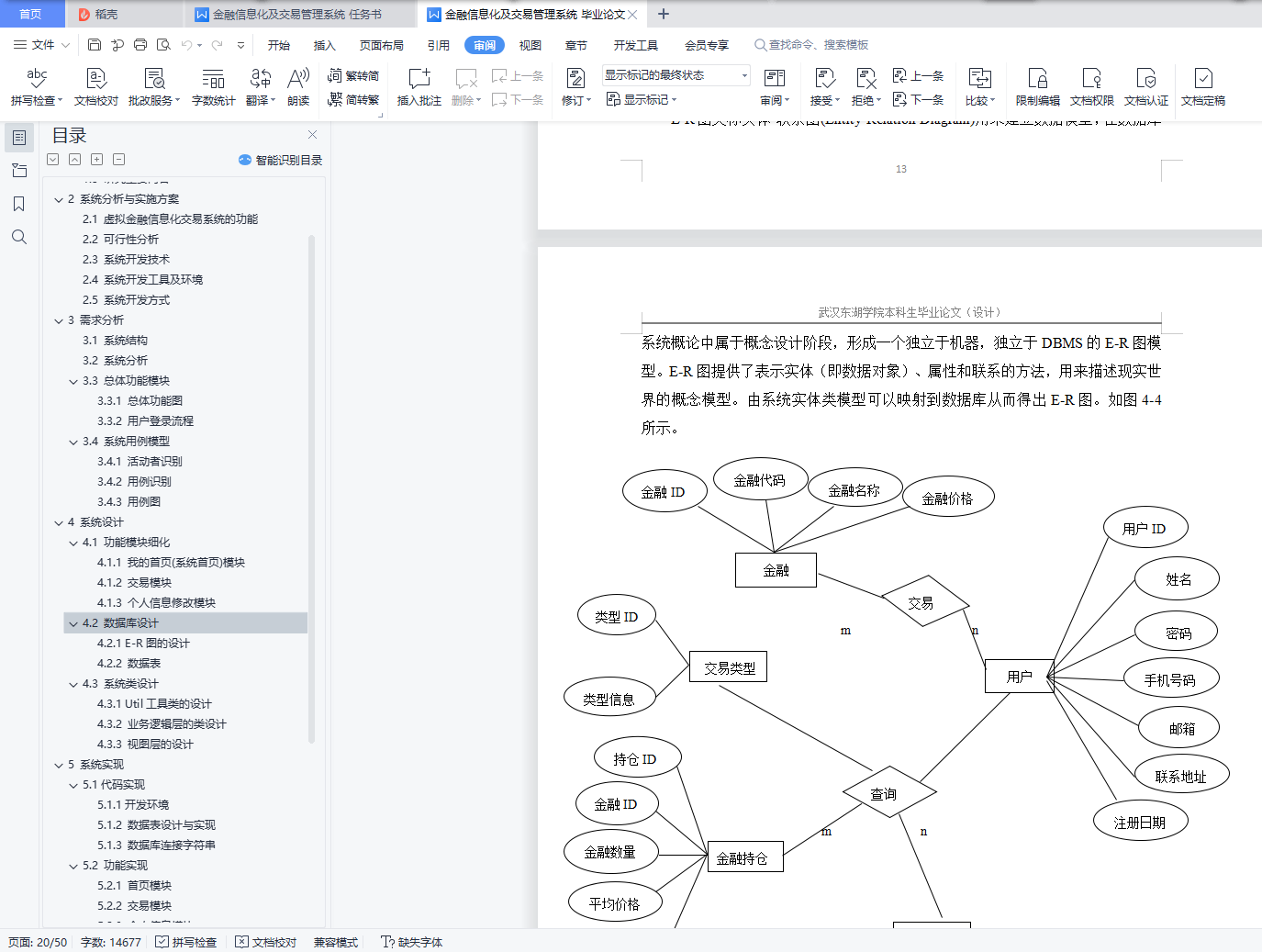The height and width of the screenshot is (952, 1262).
Task: Open the 引用 ribbon tab
Action: point(439,45)
